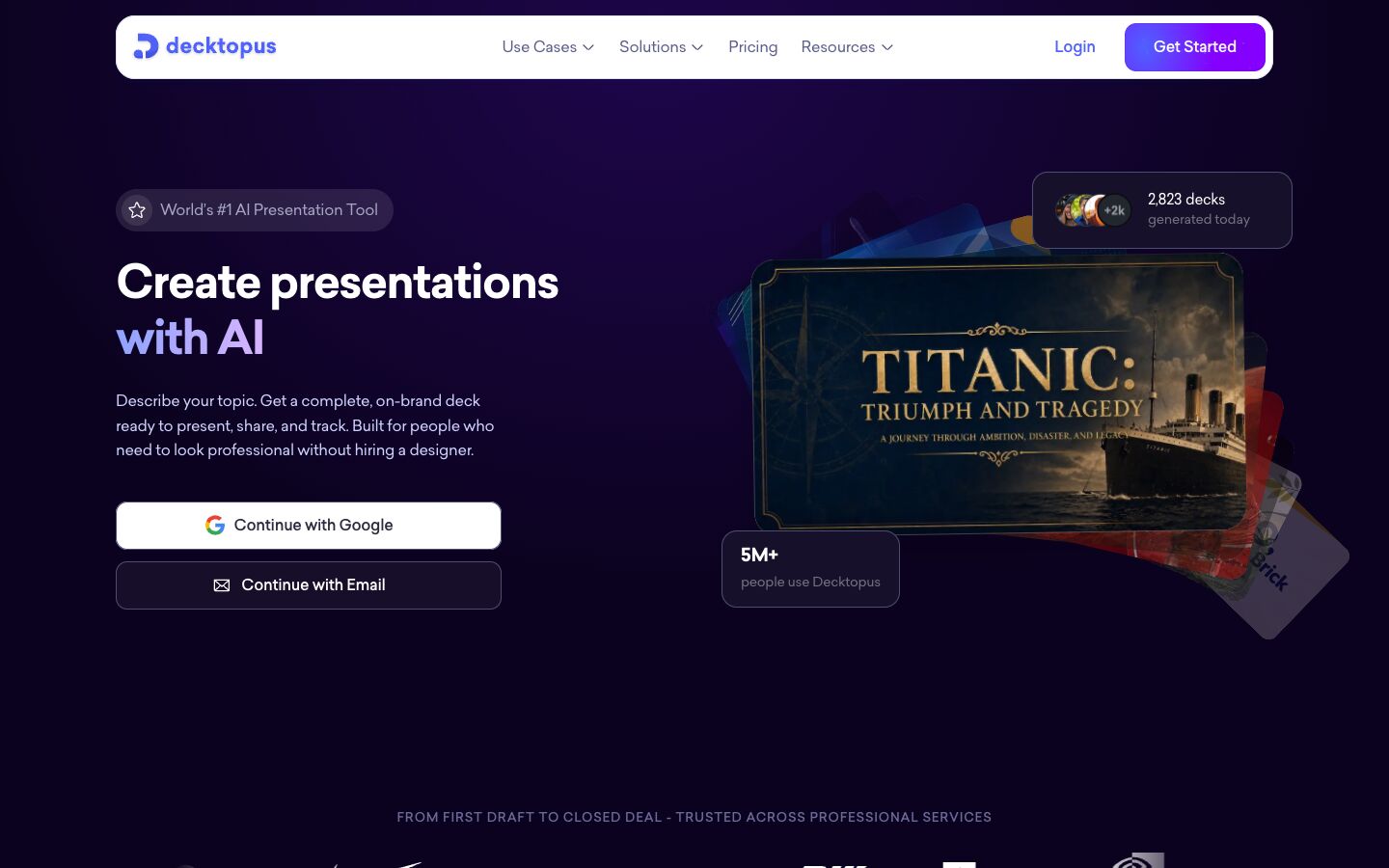
Task: Open the Resources menu
Action: coord(847,46)
